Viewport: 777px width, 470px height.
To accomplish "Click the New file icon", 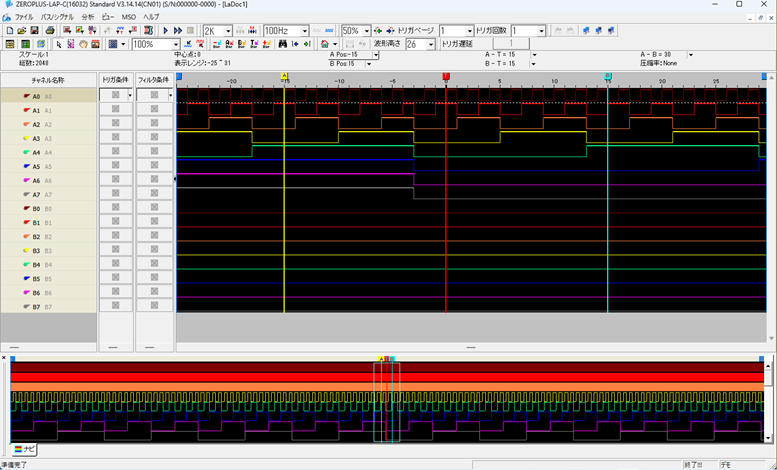I will click(9, 31).
